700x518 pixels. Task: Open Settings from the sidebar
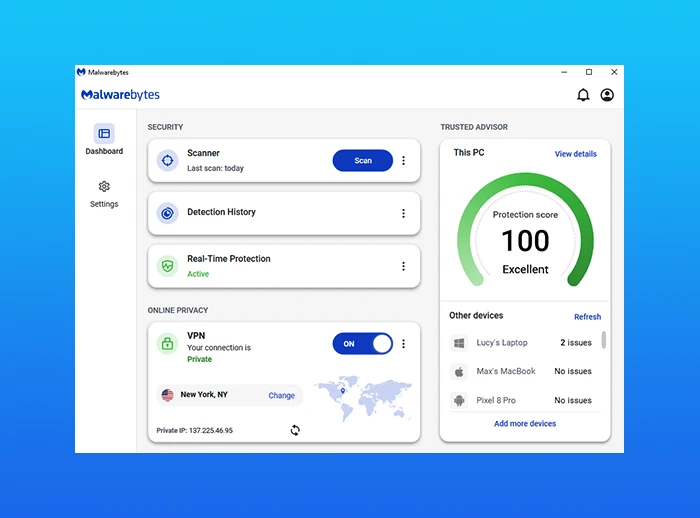pos(104,193)
